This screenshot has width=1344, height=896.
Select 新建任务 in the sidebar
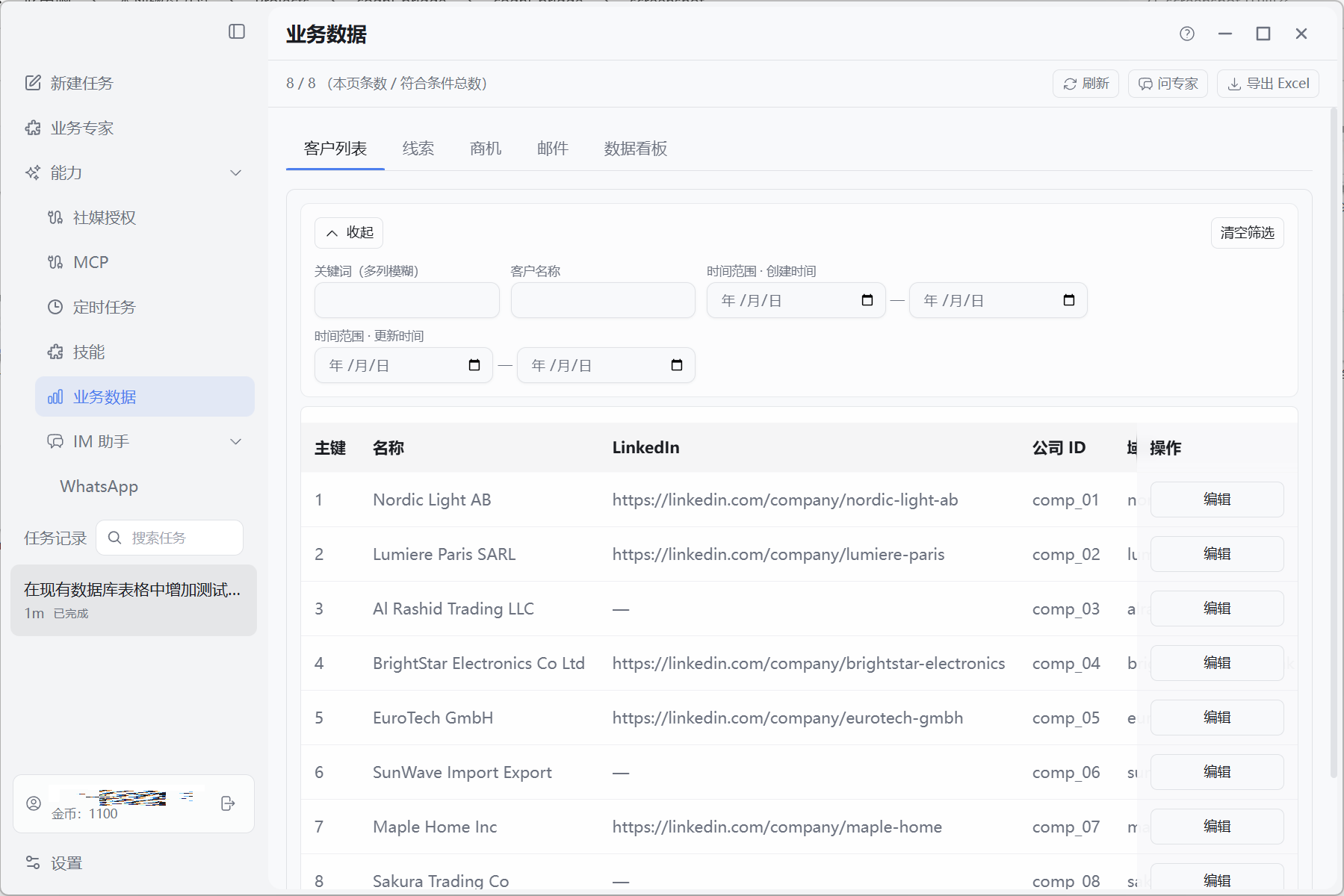81,83
